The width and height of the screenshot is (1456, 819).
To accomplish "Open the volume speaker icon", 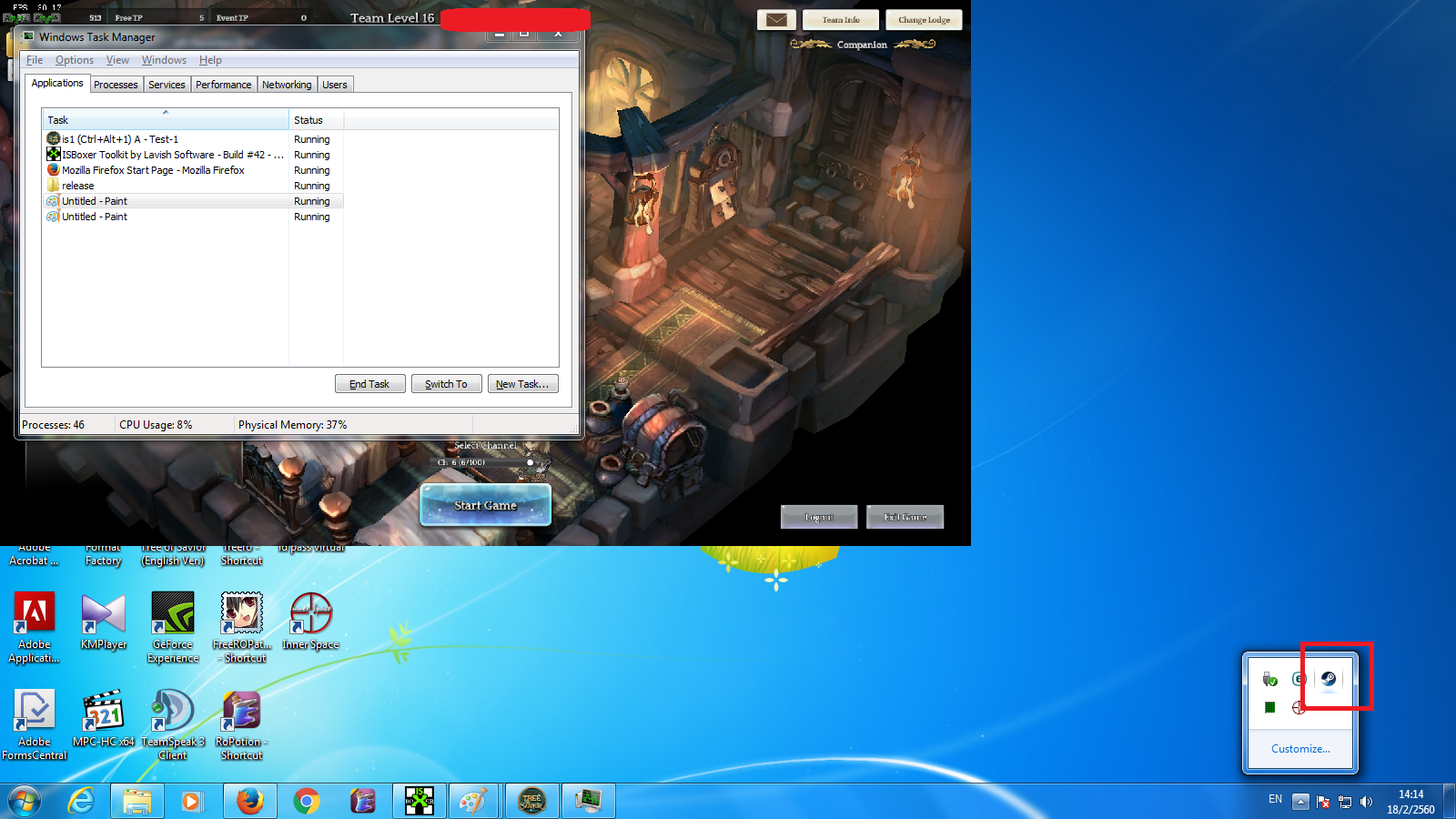I will point(1366,802).
